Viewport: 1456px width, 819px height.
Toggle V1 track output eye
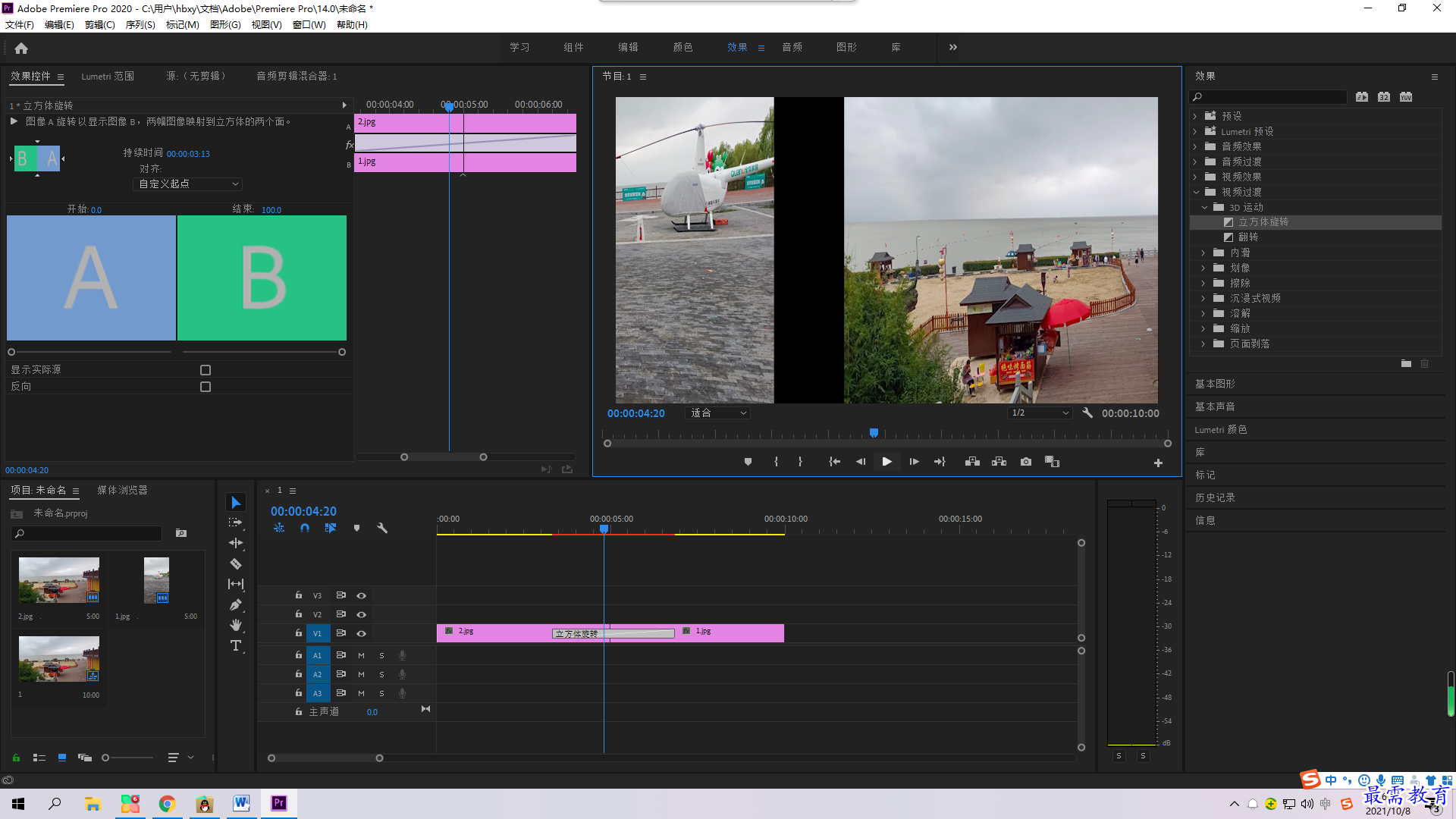[x=361, y=634]
